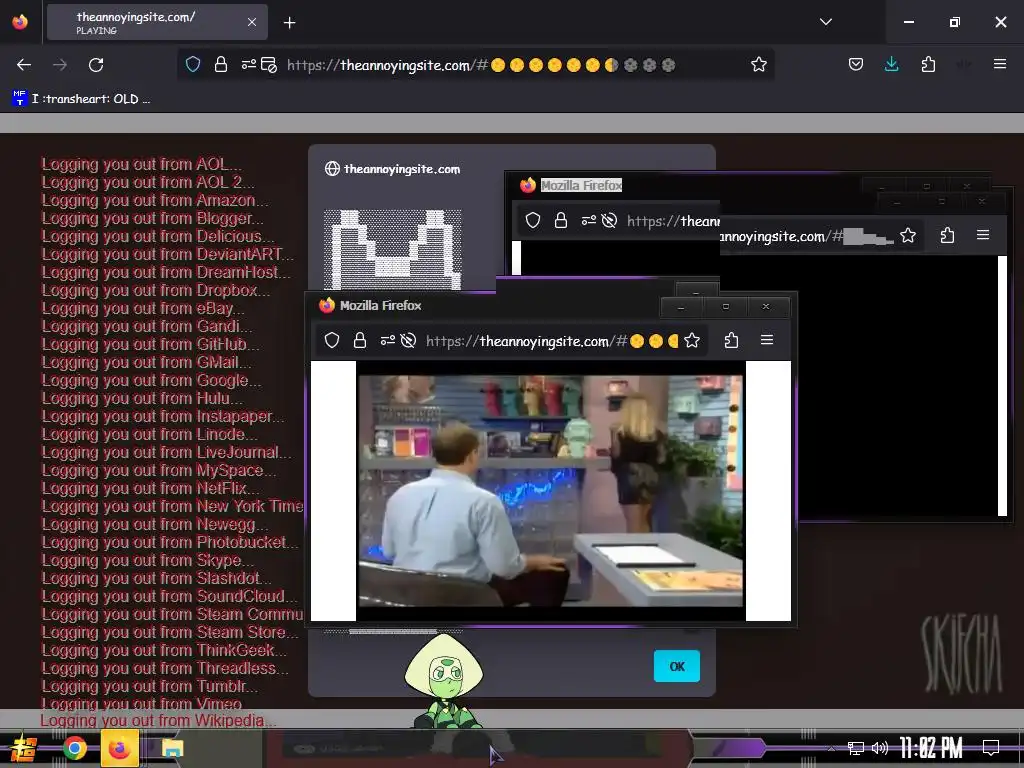Open volume control in system tray
Image resolution: width=1024 pixels, height=768 pixels.
(880, 748)
